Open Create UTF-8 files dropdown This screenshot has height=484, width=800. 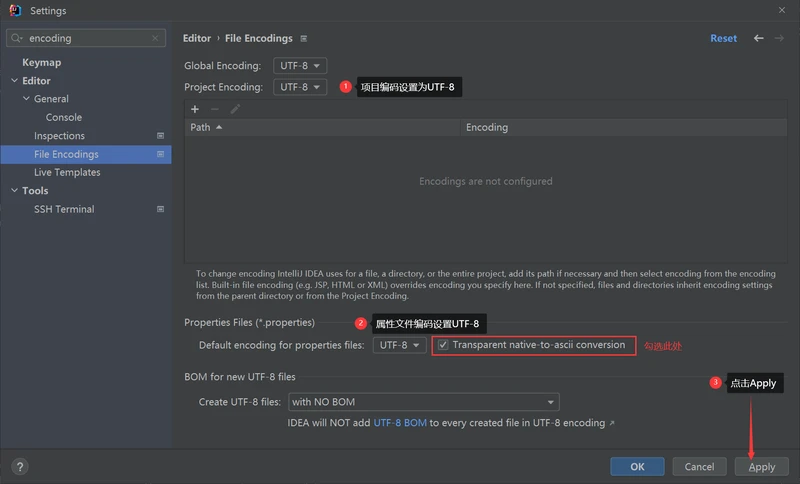click(x=423, y=402)
